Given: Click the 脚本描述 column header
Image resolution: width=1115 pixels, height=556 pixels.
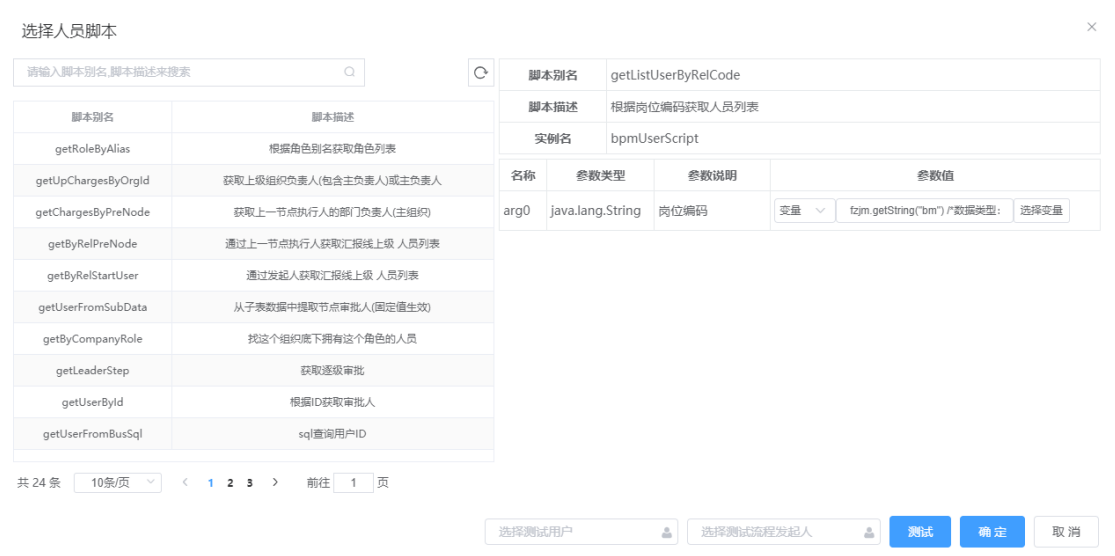Looking at the screenshot, I should tap(333, 117).
